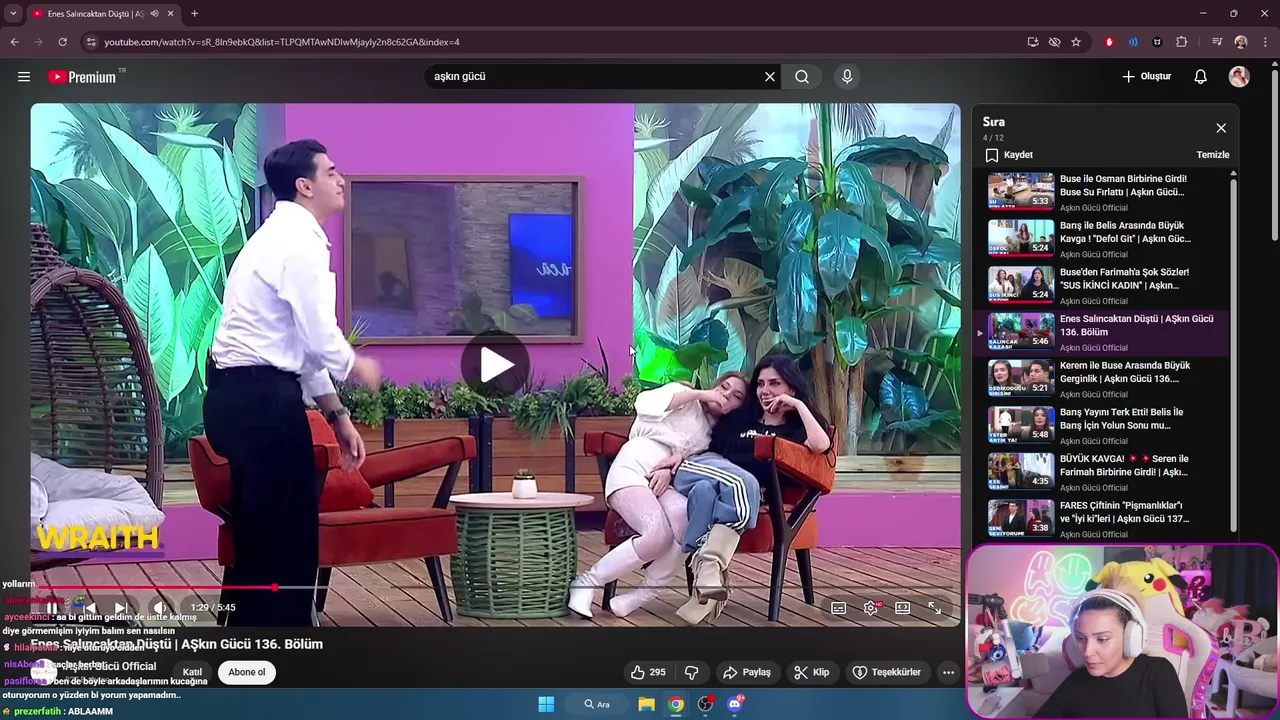Click the Oluştur create button
The image size is (1280, 720).
(x=1146, y=76)
